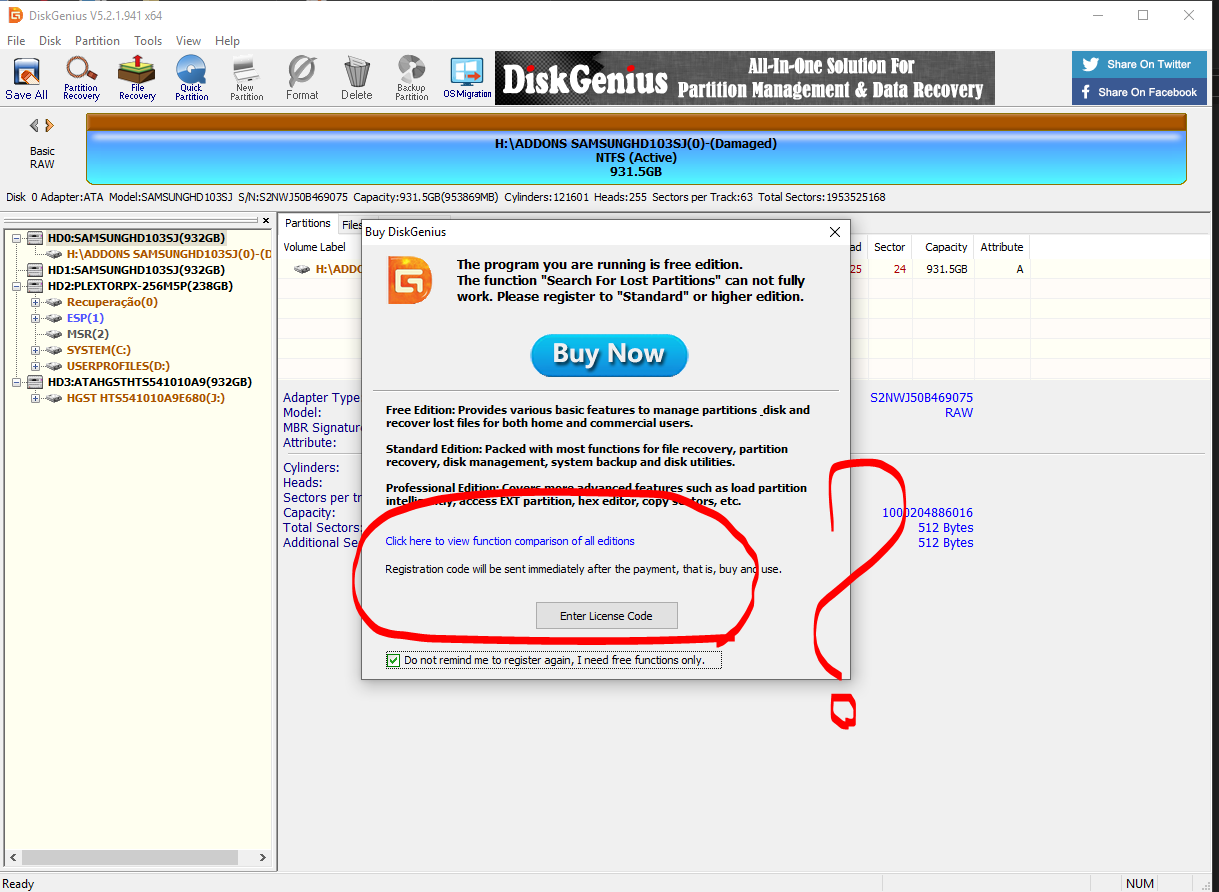Expand the SYSTEM(C:) partition node
Screen dimensions: 1219x892
pyautogui.click(x=36, y=350)
